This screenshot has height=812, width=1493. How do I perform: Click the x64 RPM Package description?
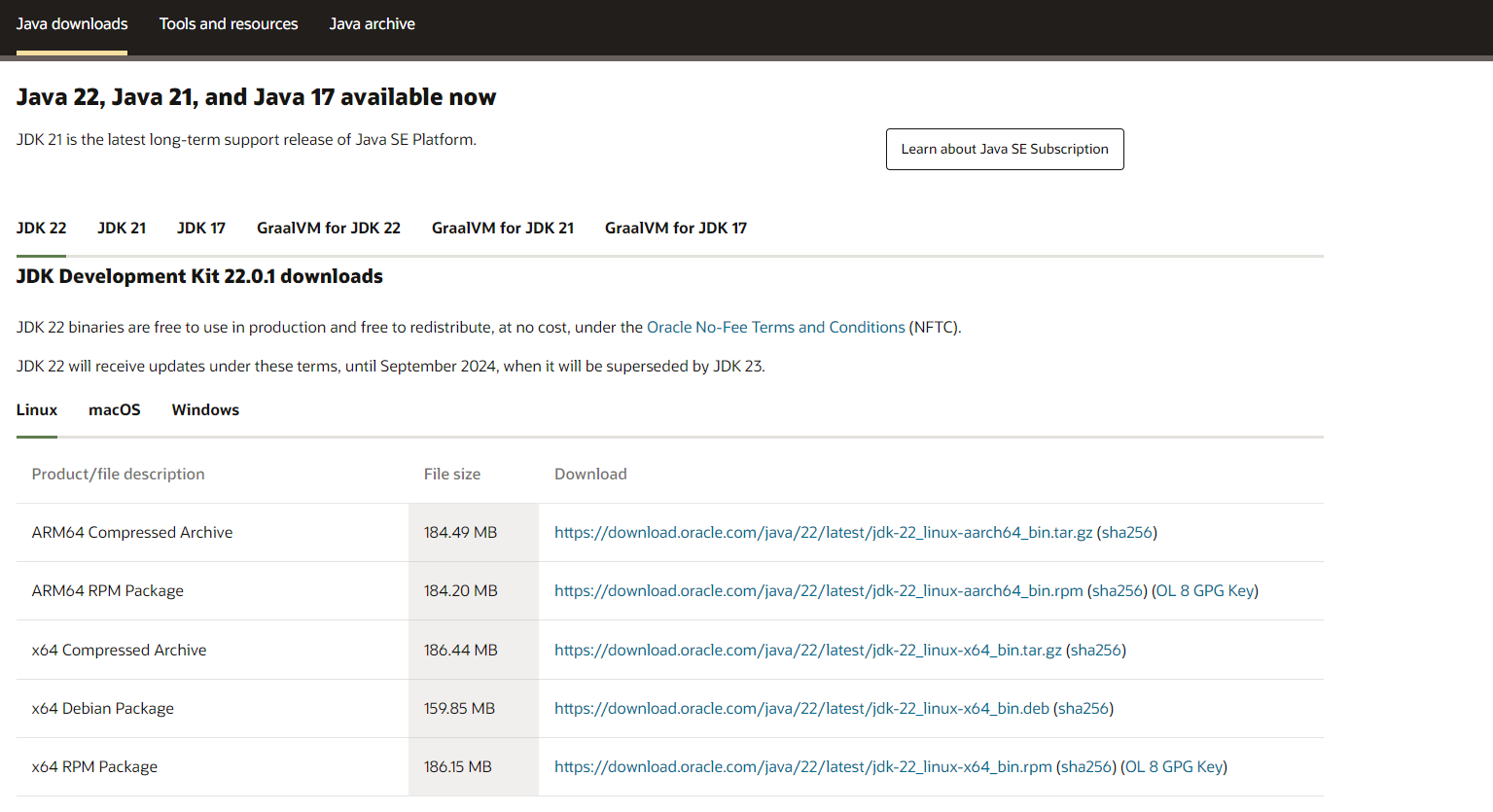click(x=94, y=767)
